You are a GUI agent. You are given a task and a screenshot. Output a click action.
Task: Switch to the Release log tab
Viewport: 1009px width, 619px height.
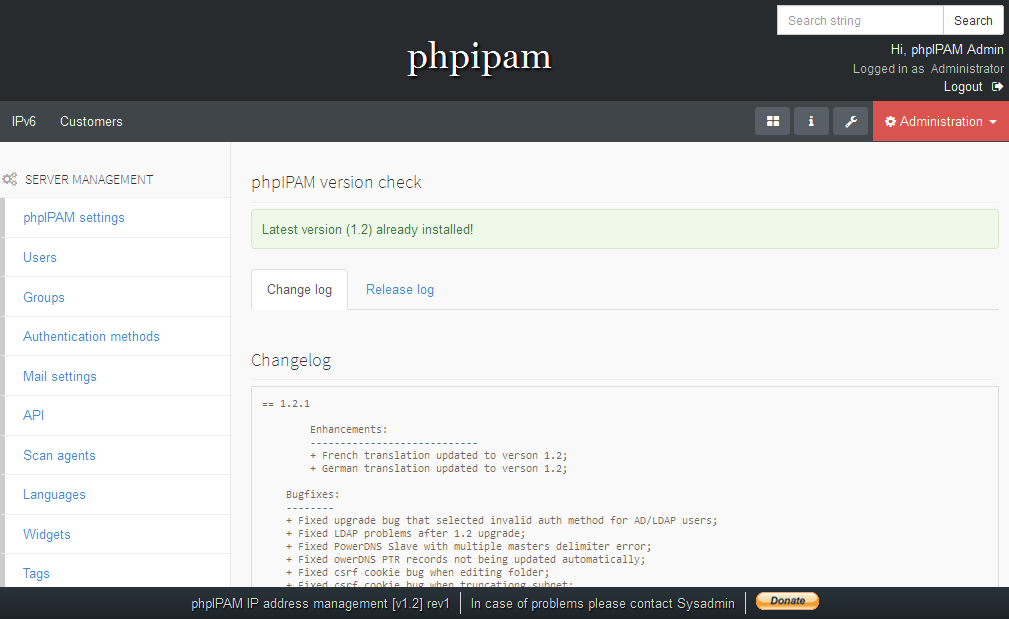(x=400, y=290)
